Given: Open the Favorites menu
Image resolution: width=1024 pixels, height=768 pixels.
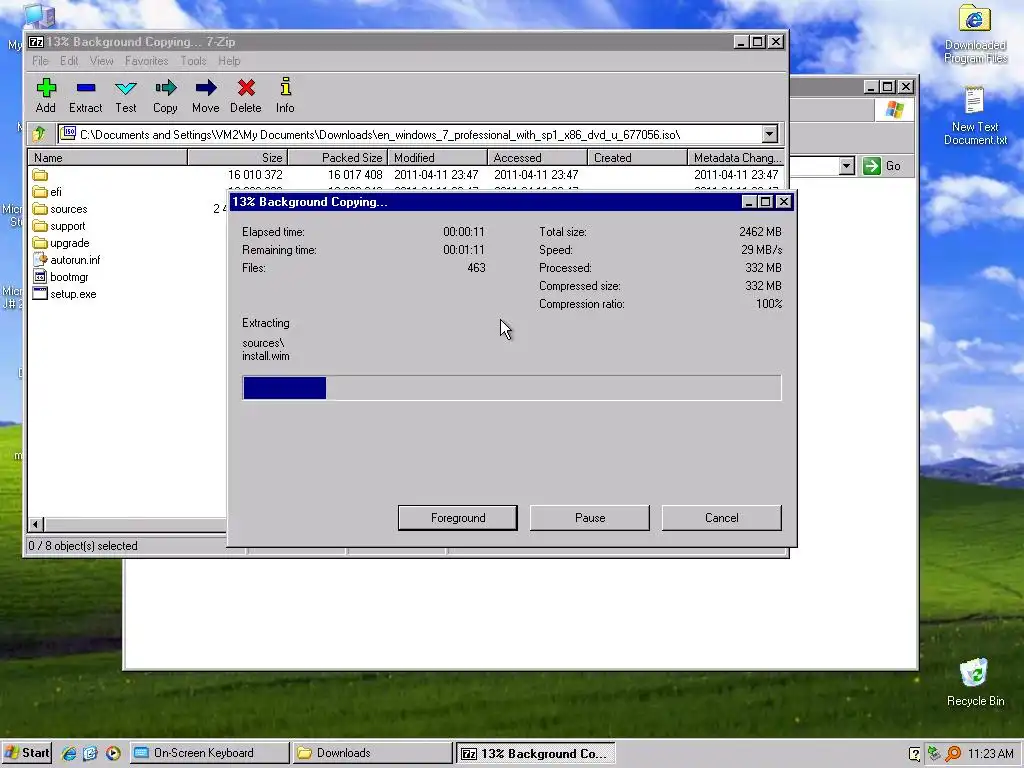Looking at the screenshot, I should tap(146, 61).
